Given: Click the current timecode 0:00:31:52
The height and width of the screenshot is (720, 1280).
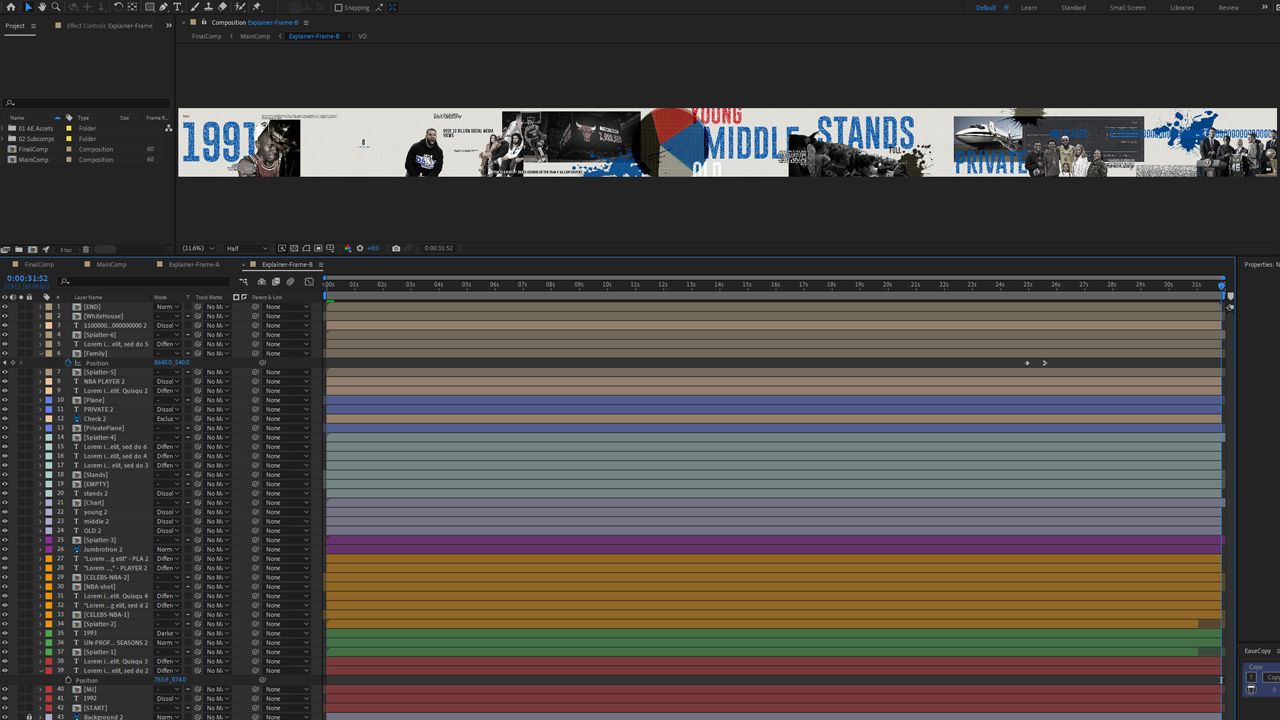Looking at the screenshot, I should 27,278.
